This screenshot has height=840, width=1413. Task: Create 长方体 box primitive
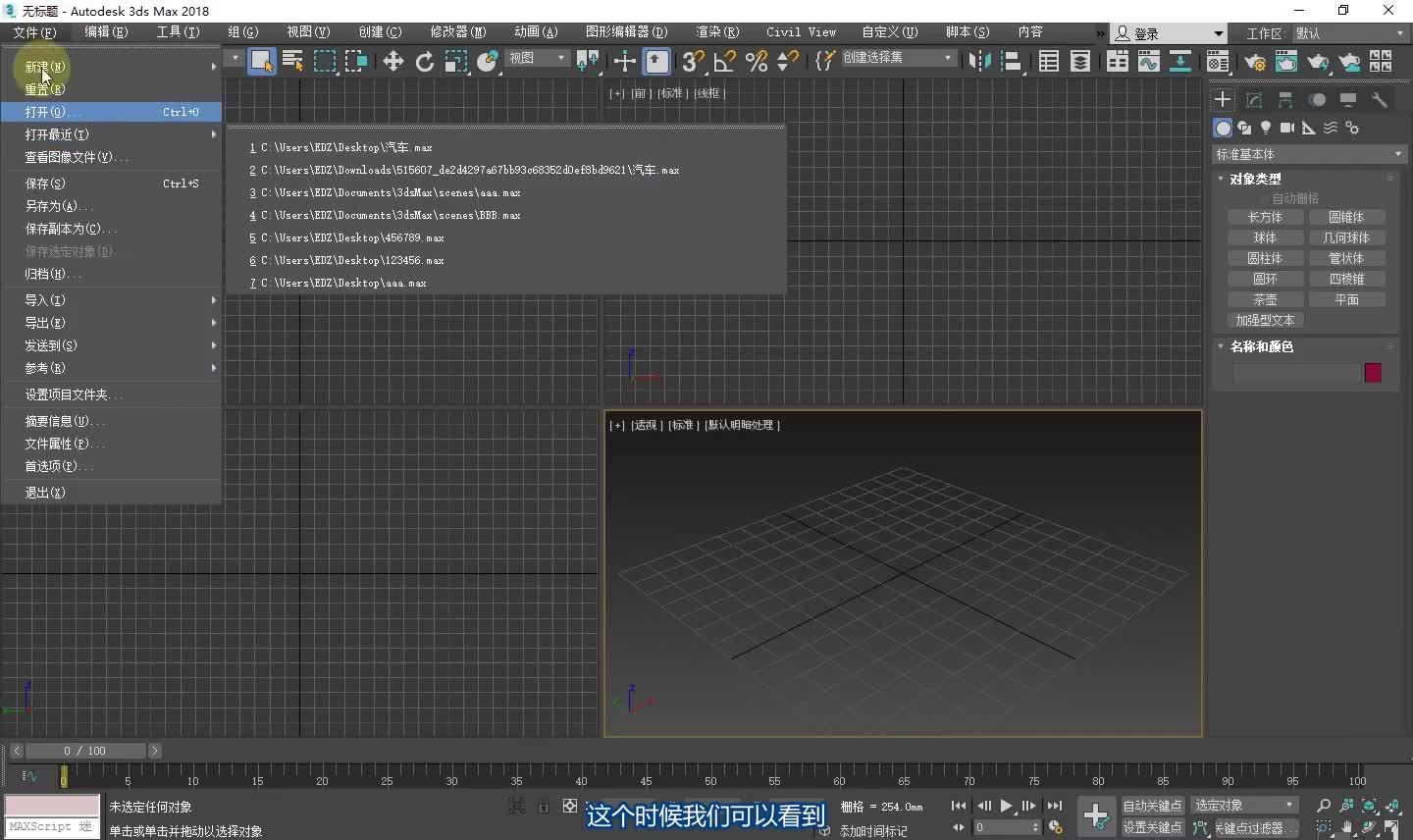(1265, 217)
